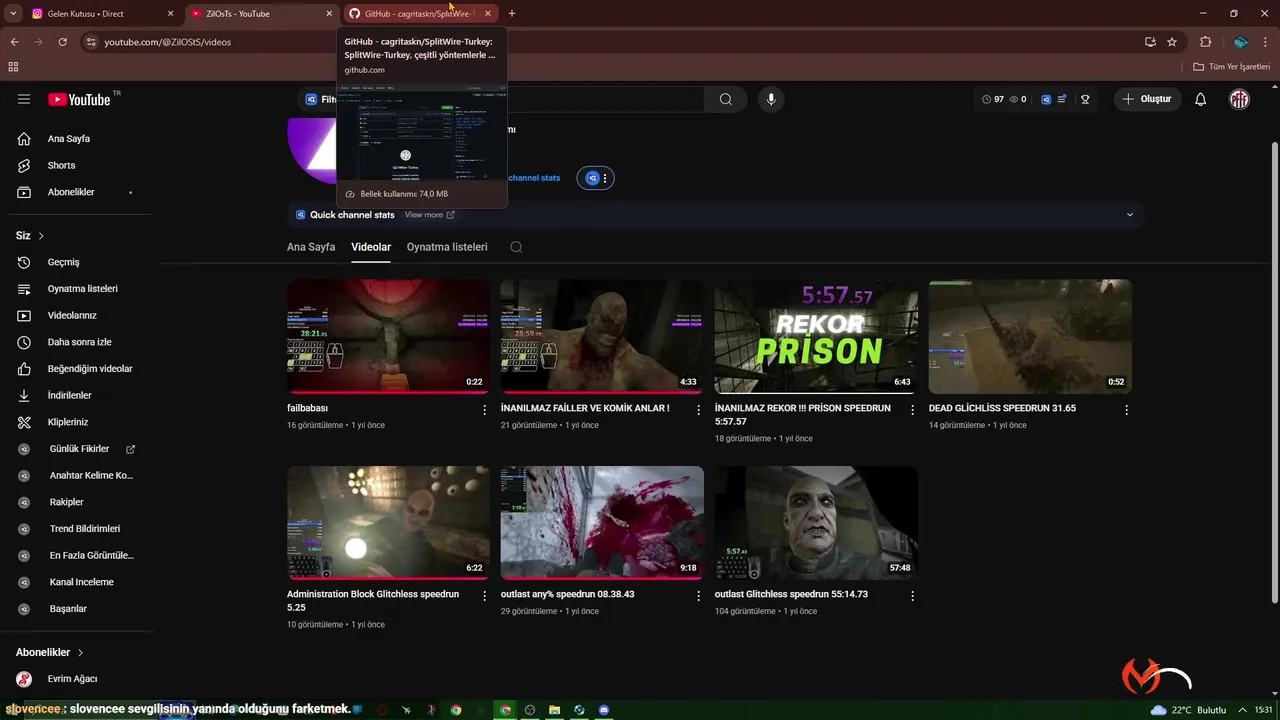Select the Videolar channel tab
The width and height of the screenshot is (1280, 720).
click(x=371, y=247)
